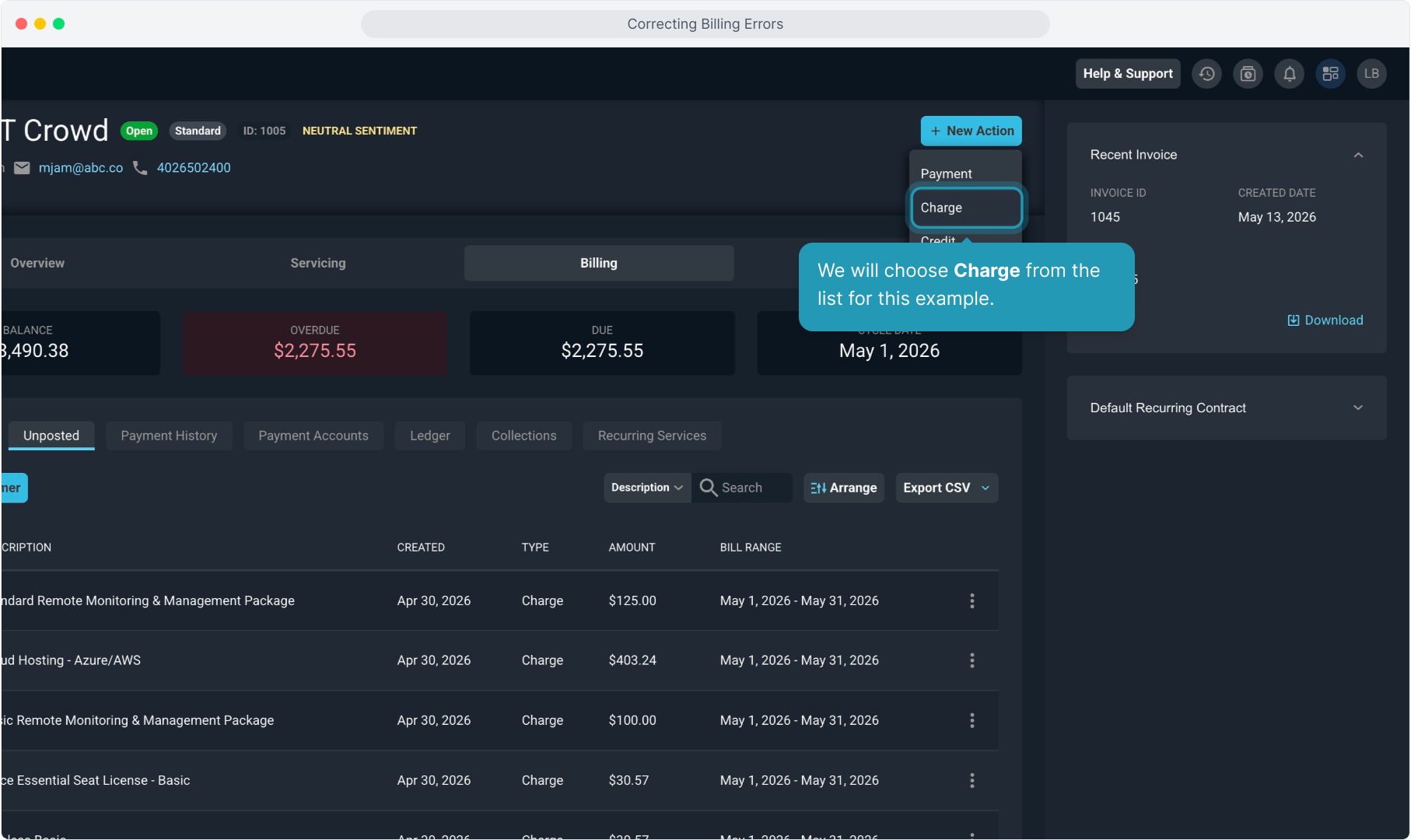Viewport: 1411px width, 840px height.
Task: Click the 4026502400 phone link
Action: pyautogui.click(x=194, y=168)
